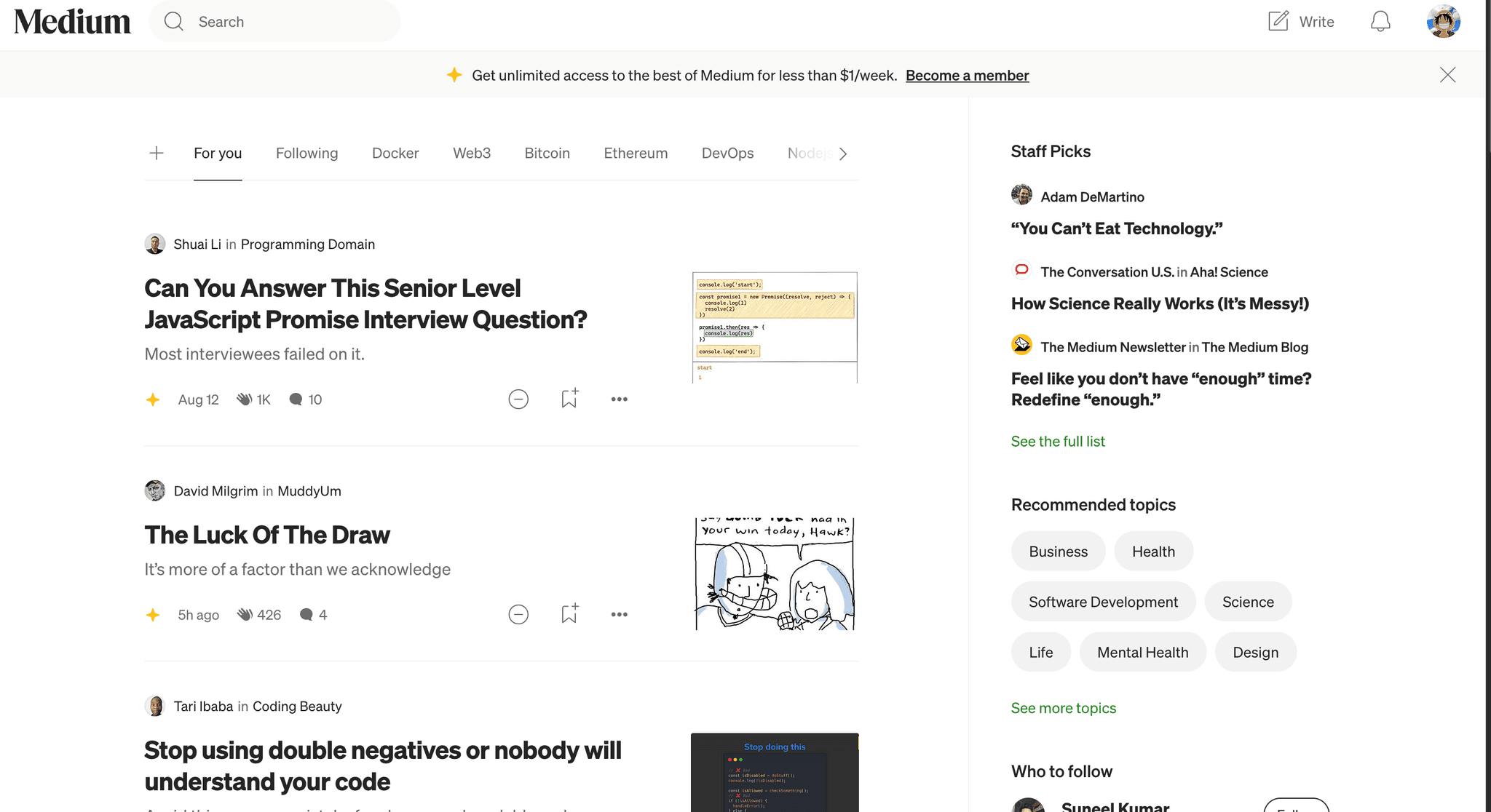Click the yellow star in membership banner

tap(454, 74)
